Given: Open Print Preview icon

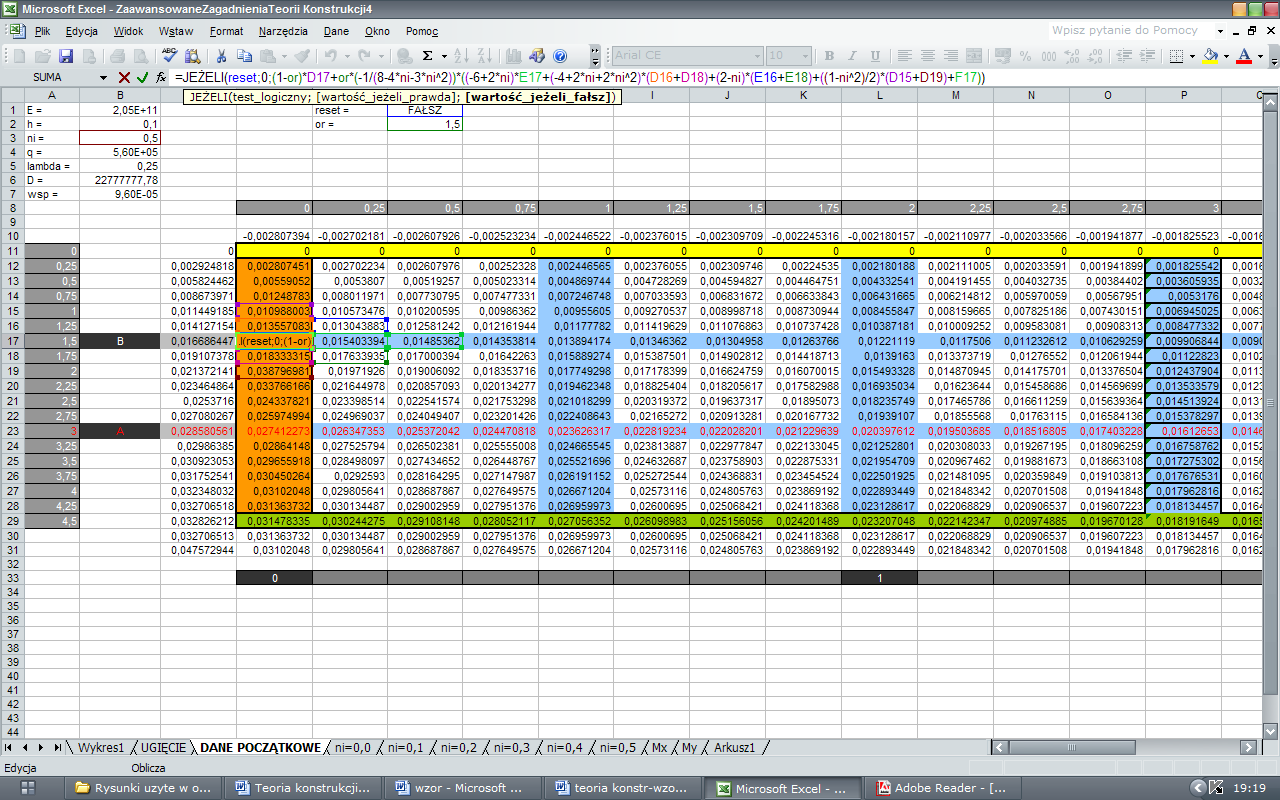Looking at the screenshot, I should [x=141, y=56].
